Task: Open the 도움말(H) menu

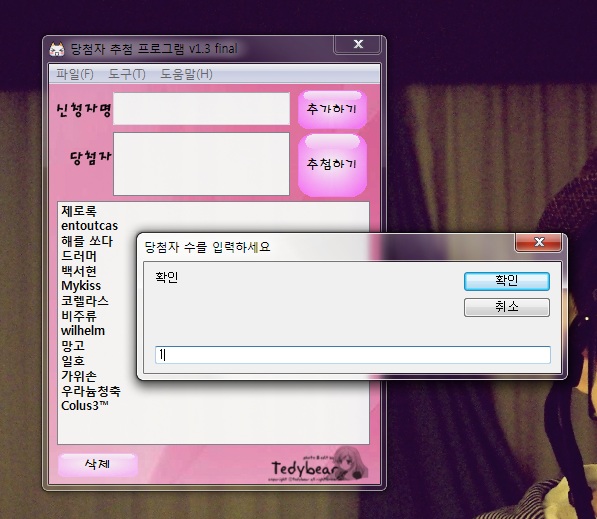Action: (x=186, y=73)
